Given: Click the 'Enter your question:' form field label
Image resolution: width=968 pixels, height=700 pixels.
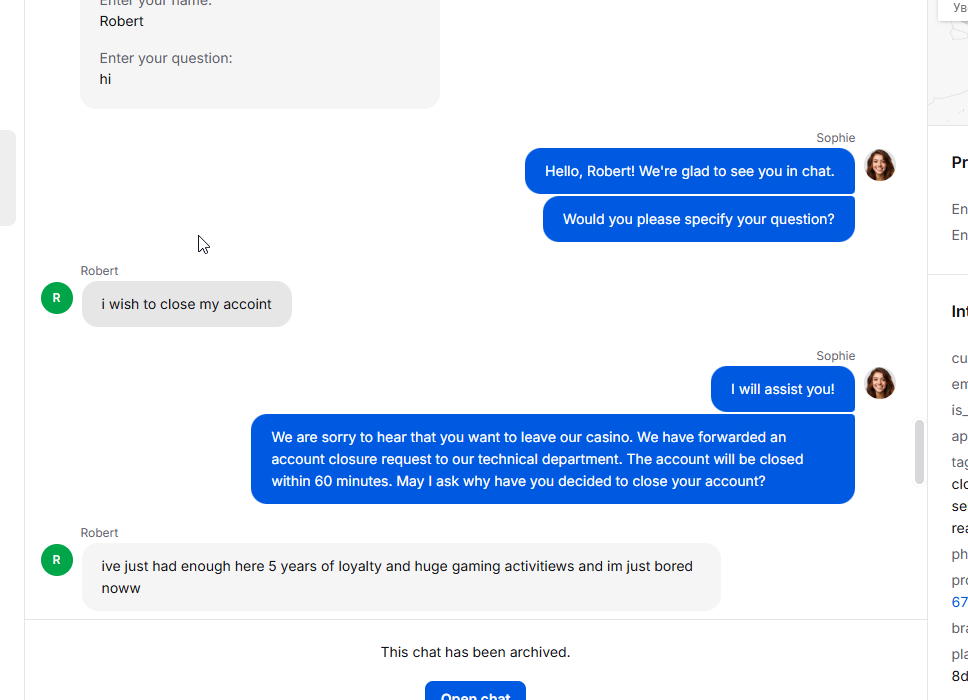Looking at the screenshot, I should tap(166, 58).
